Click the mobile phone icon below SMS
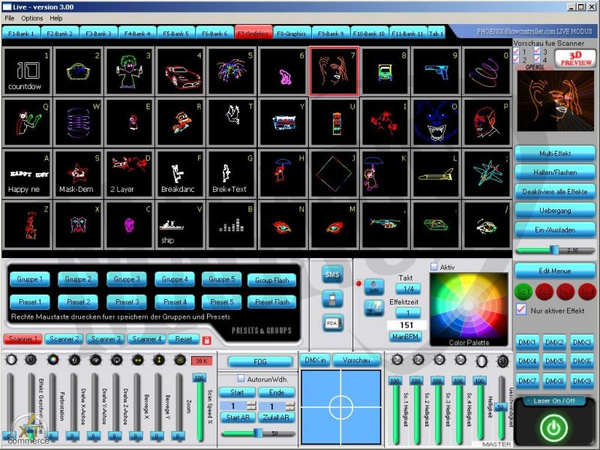 point(334,299)
